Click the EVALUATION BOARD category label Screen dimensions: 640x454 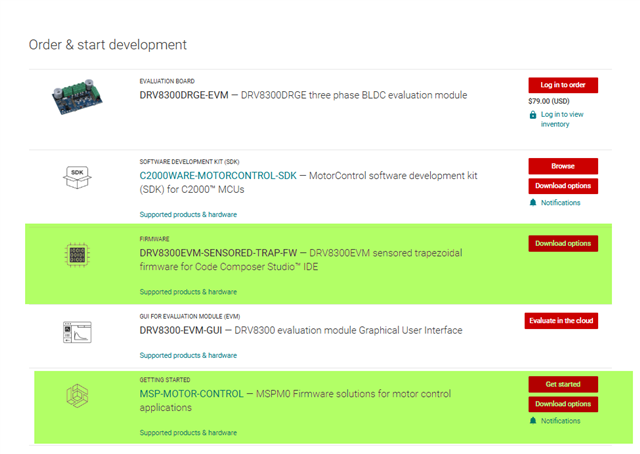pyautogui.click(x=167, y=81)
